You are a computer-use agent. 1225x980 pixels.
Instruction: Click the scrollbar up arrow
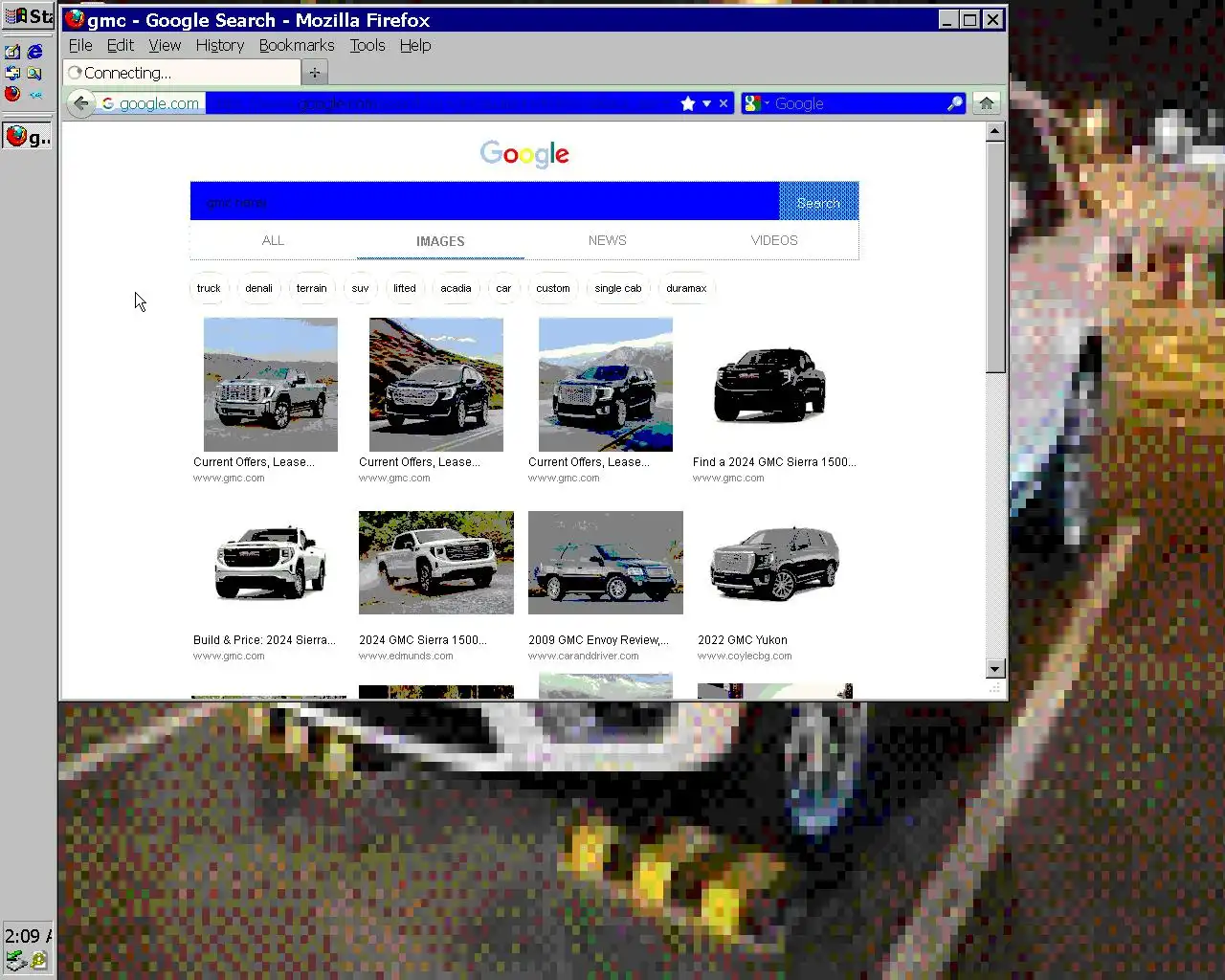995,131
